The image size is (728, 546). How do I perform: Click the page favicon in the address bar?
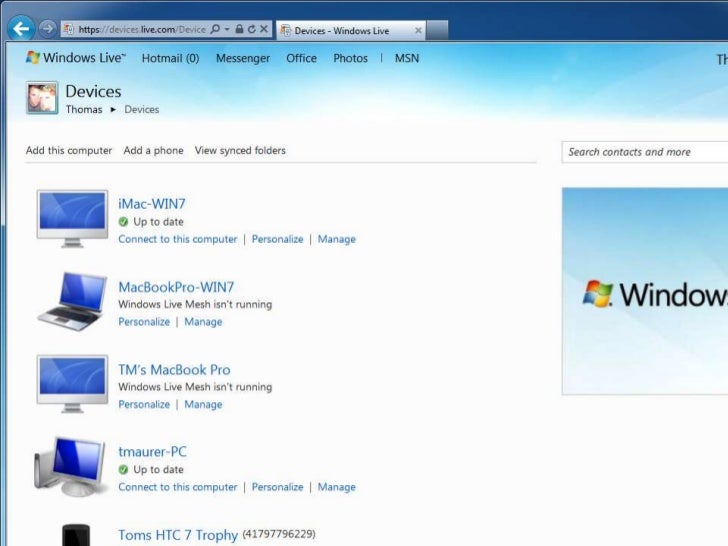[69, 29]
